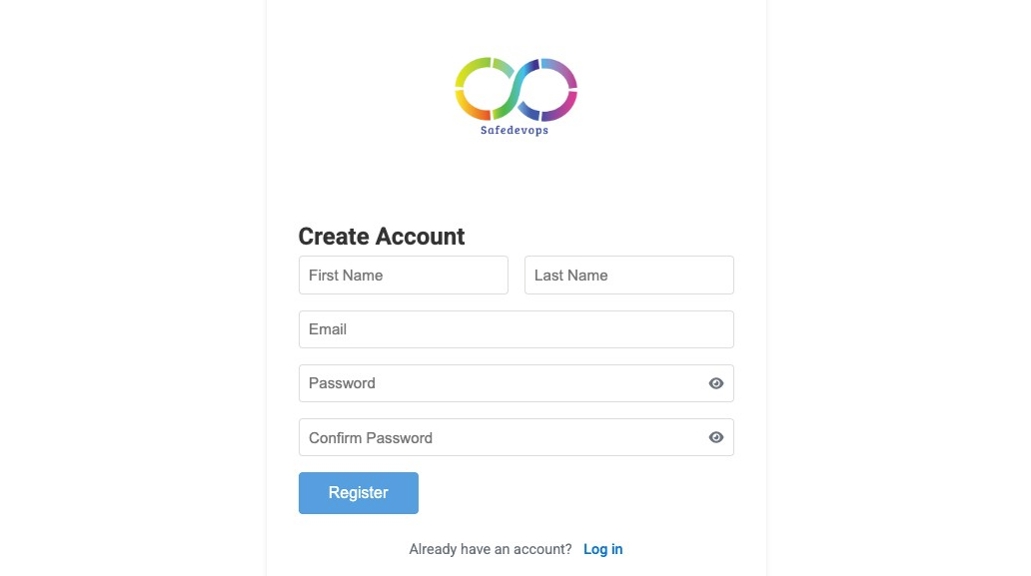Click the text Already have an account
This screenshot has width=1031, height=576.
pos(488,548)
